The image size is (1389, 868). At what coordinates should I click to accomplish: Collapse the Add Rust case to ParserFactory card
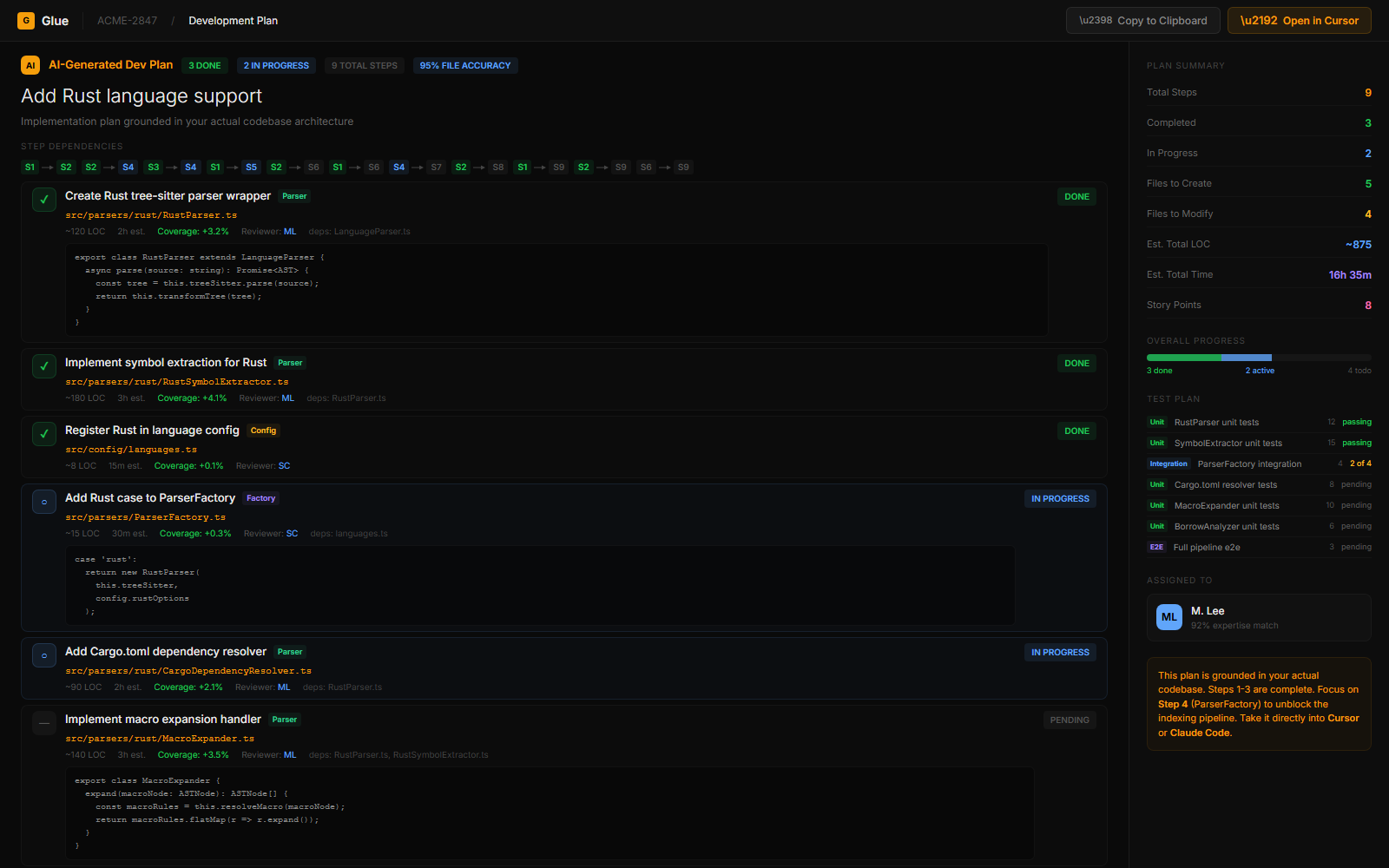point(149,497)
